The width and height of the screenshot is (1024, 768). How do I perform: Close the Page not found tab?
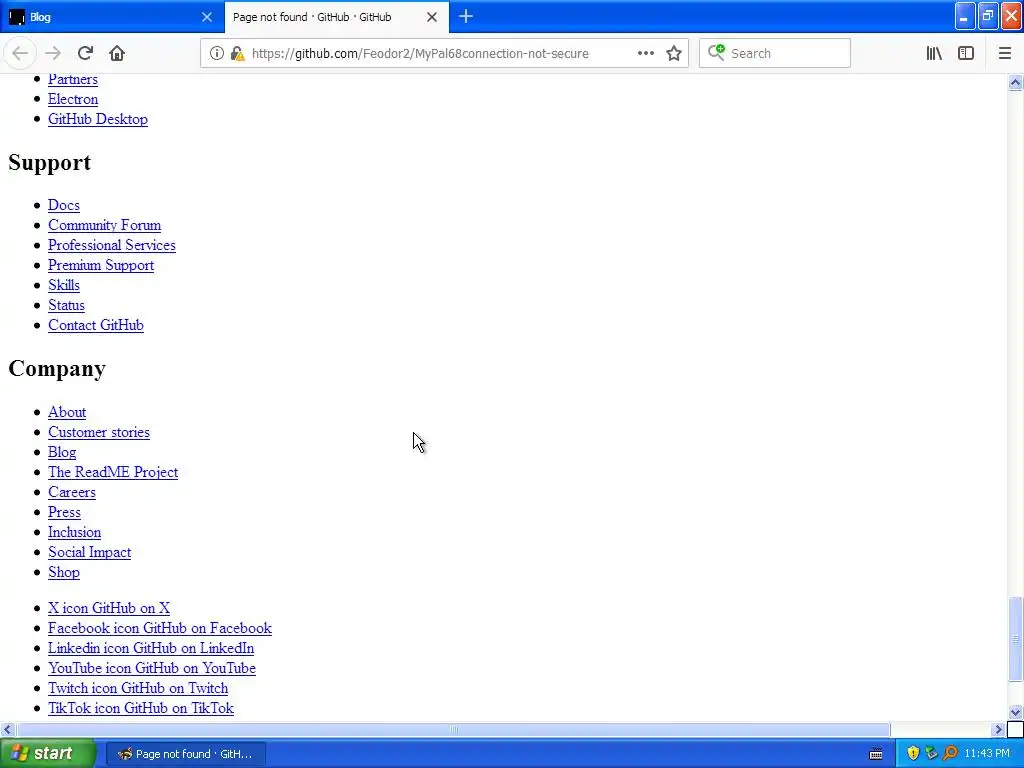432,17
